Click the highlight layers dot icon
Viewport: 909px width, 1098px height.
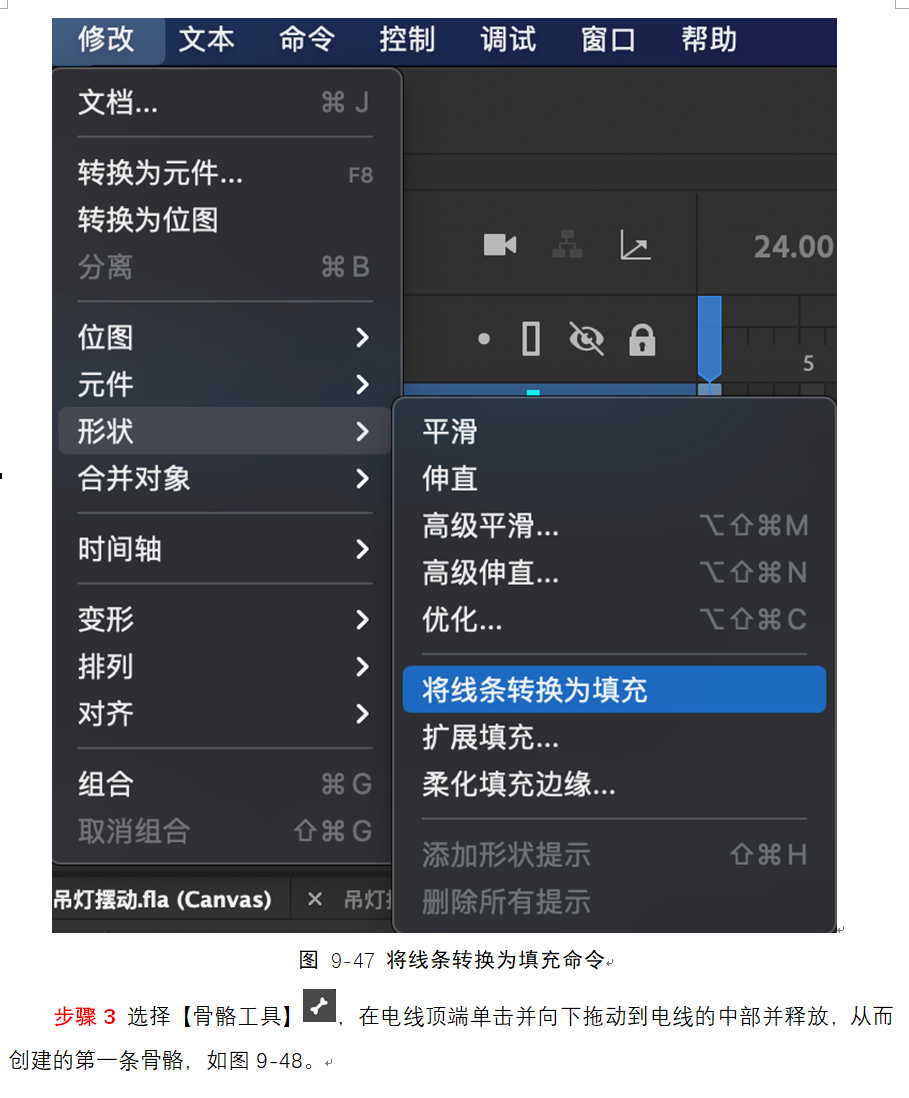pos(484,340)
